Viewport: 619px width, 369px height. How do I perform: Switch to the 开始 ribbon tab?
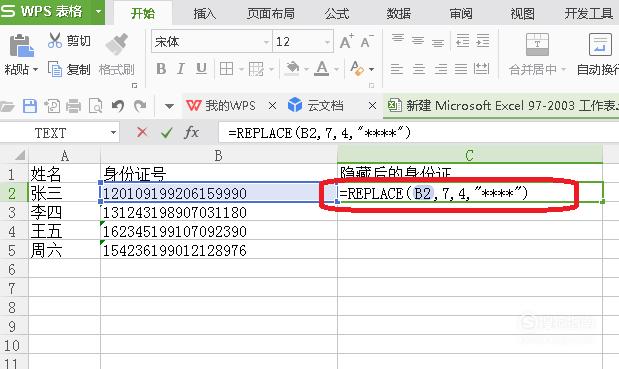[x=143, y=13]
